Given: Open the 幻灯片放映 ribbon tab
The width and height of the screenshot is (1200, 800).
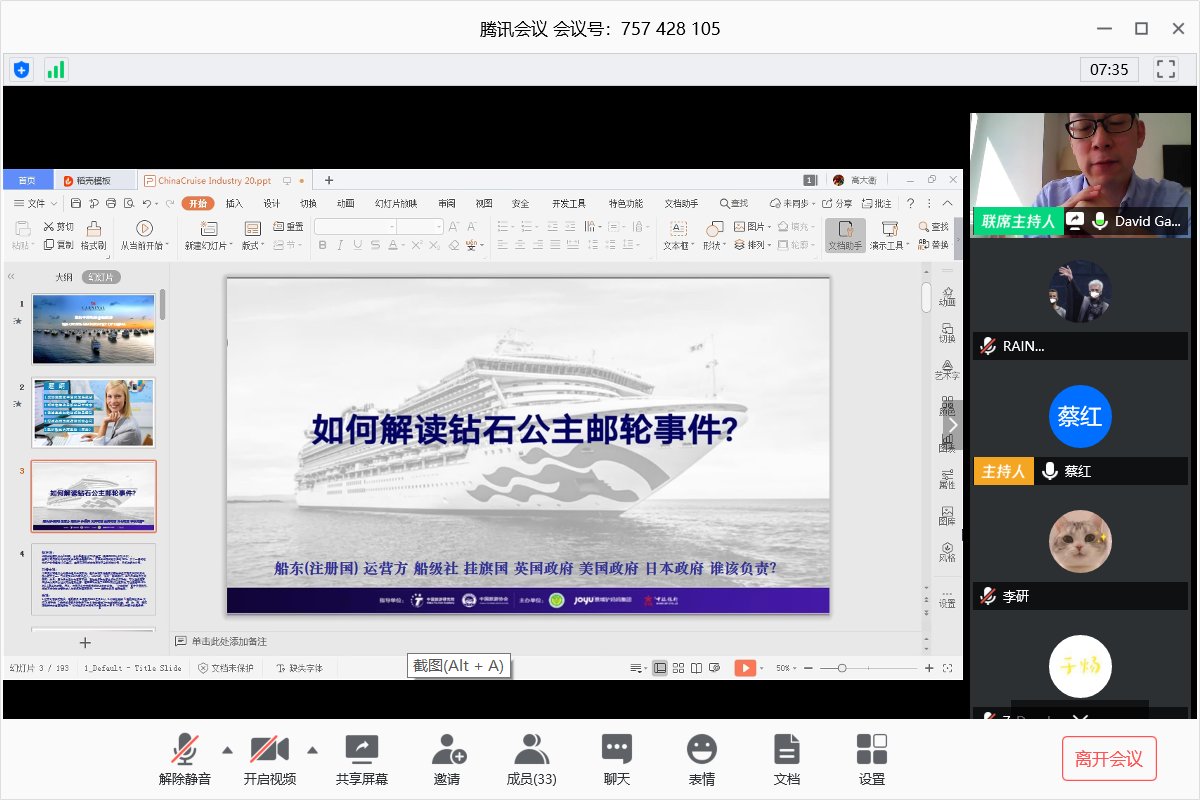Looking at the screenshot, I should click(x=396, y=203).
